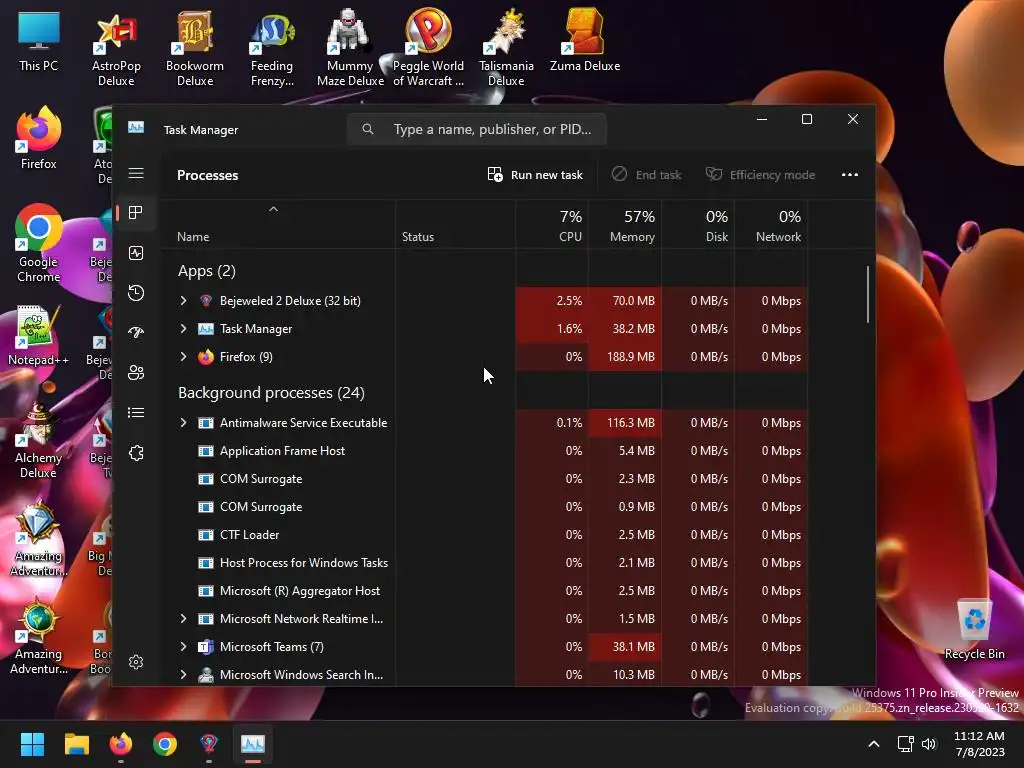
Task: Open Task Manager settings gear icon
Action: [136, 662]
